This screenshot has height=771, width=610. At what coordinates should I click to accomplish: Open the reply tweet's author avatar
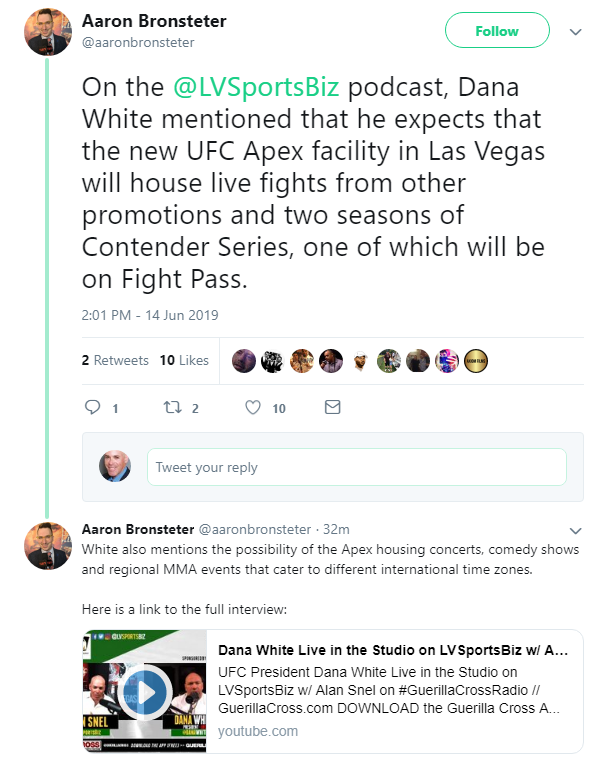48,546
